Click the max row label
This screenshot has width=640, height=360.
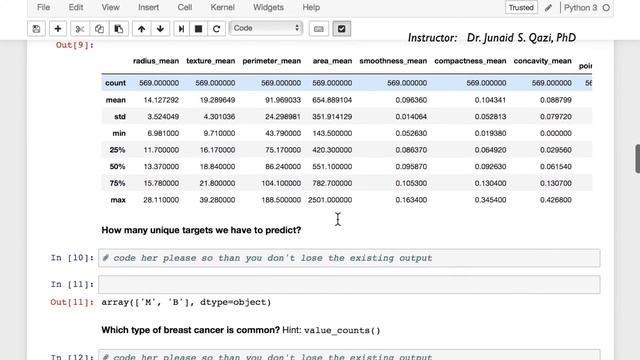(x=118, y=200)
